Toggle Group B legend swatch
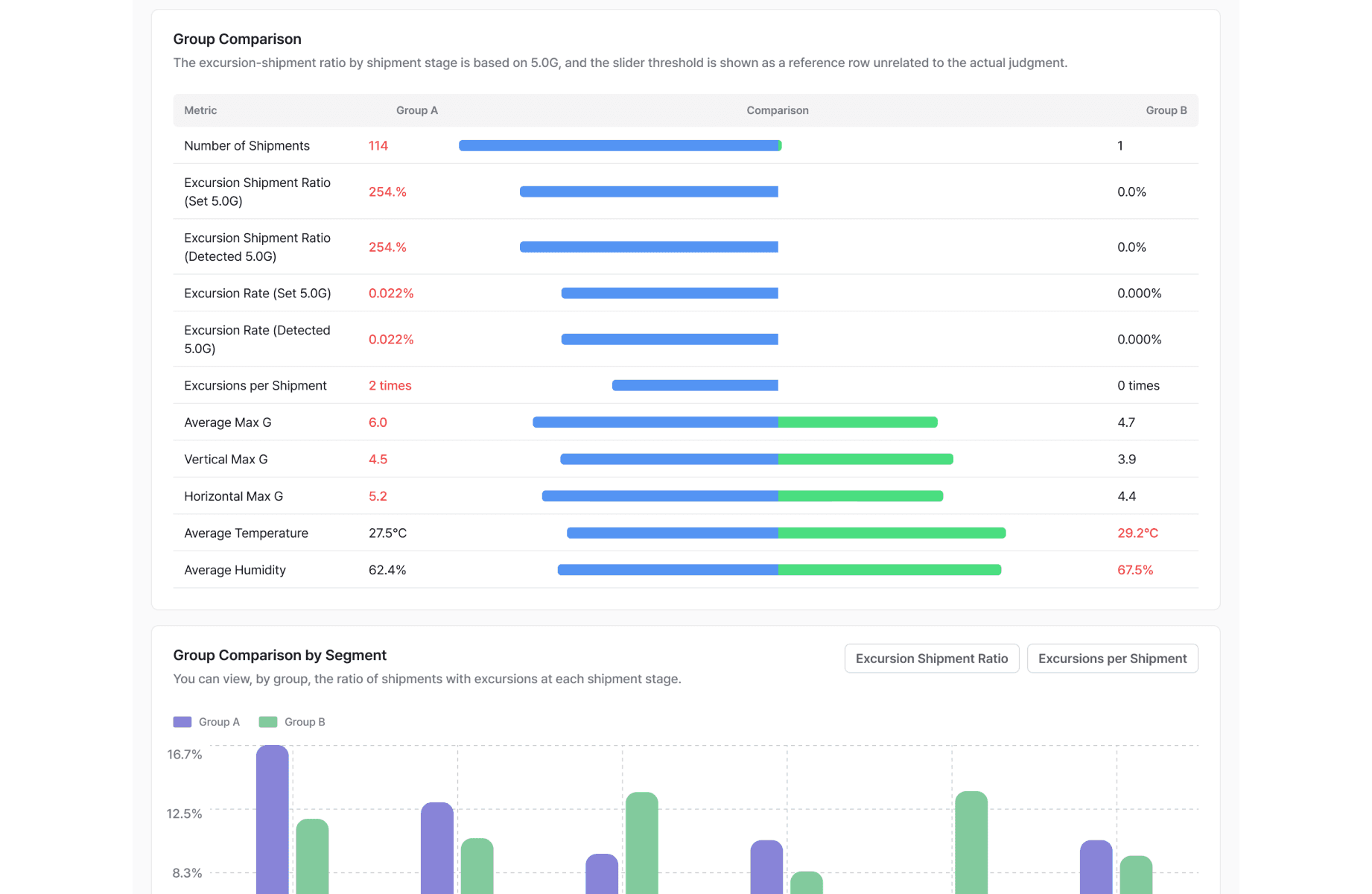1372x894 pixels. [268, 722]
